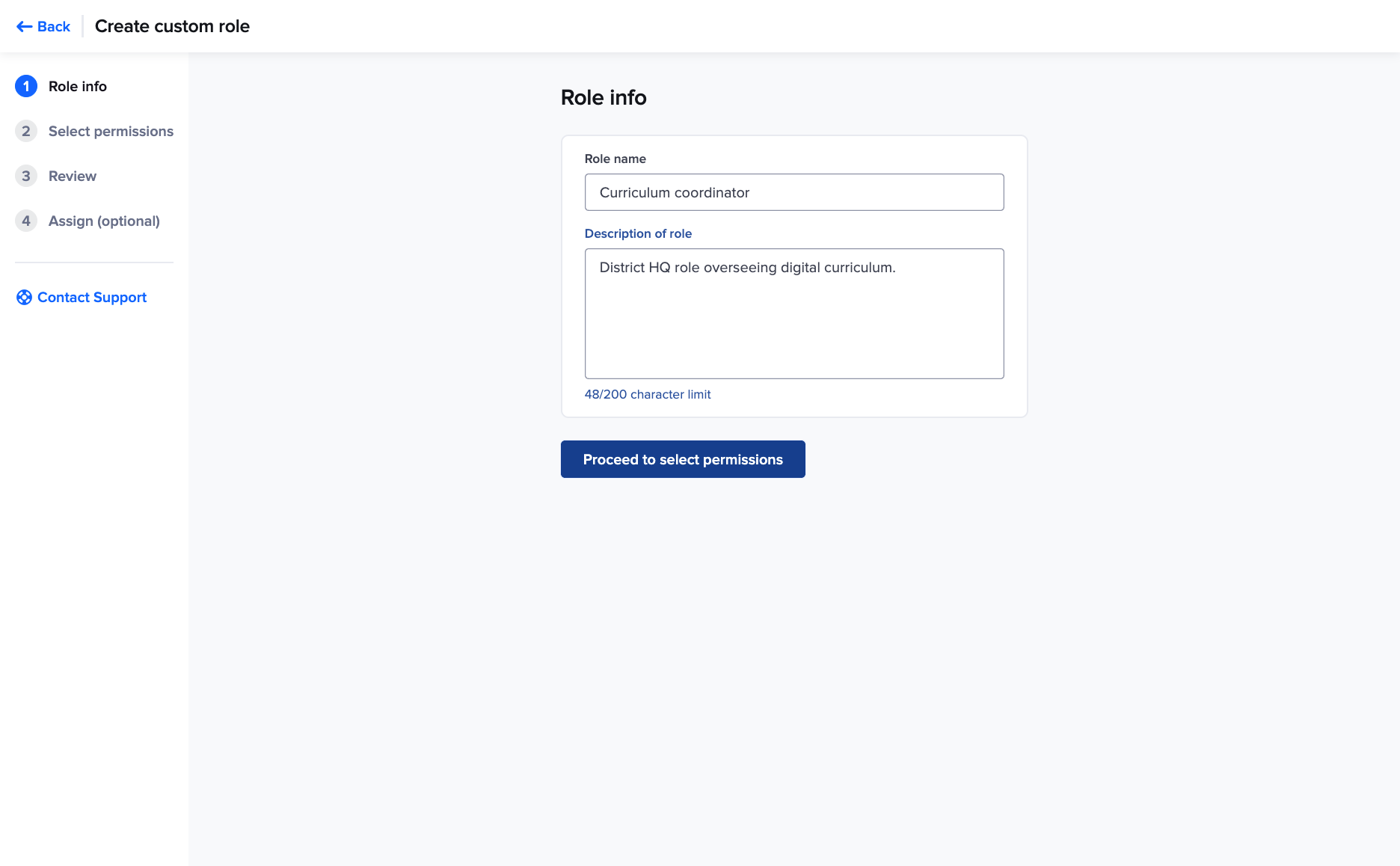Viewport: 1400px width, 866px height.
Task: Click the 48/200 character limit text
Action: coord(648,394)
